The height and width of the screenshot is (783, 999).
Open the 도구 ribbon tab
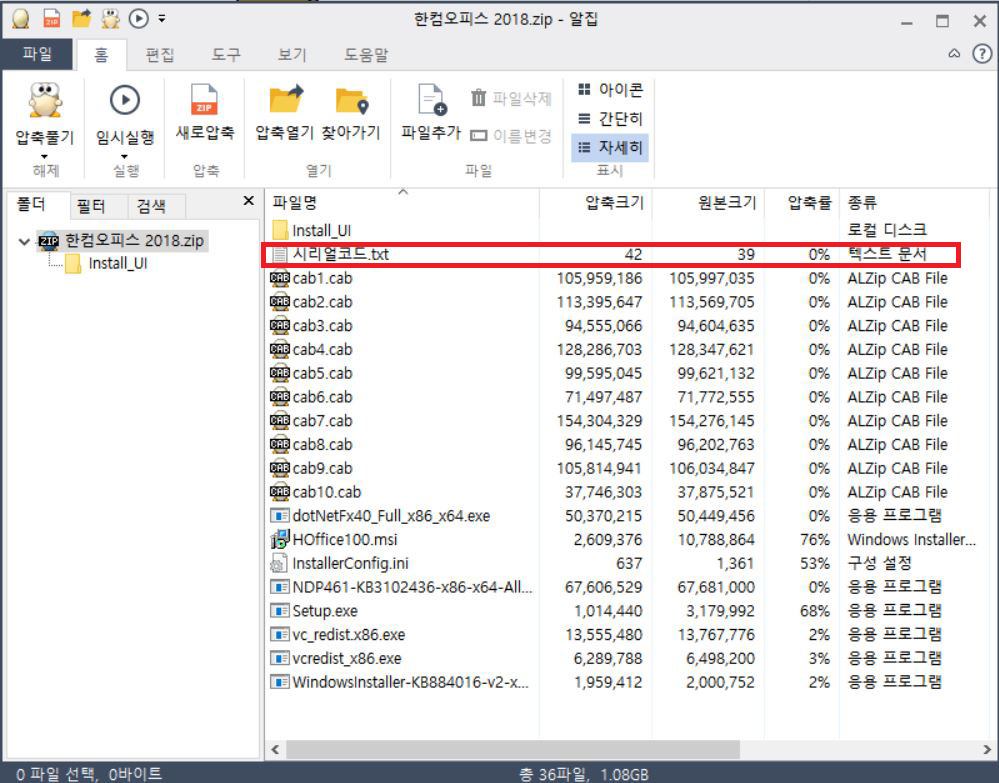point(226,55)
